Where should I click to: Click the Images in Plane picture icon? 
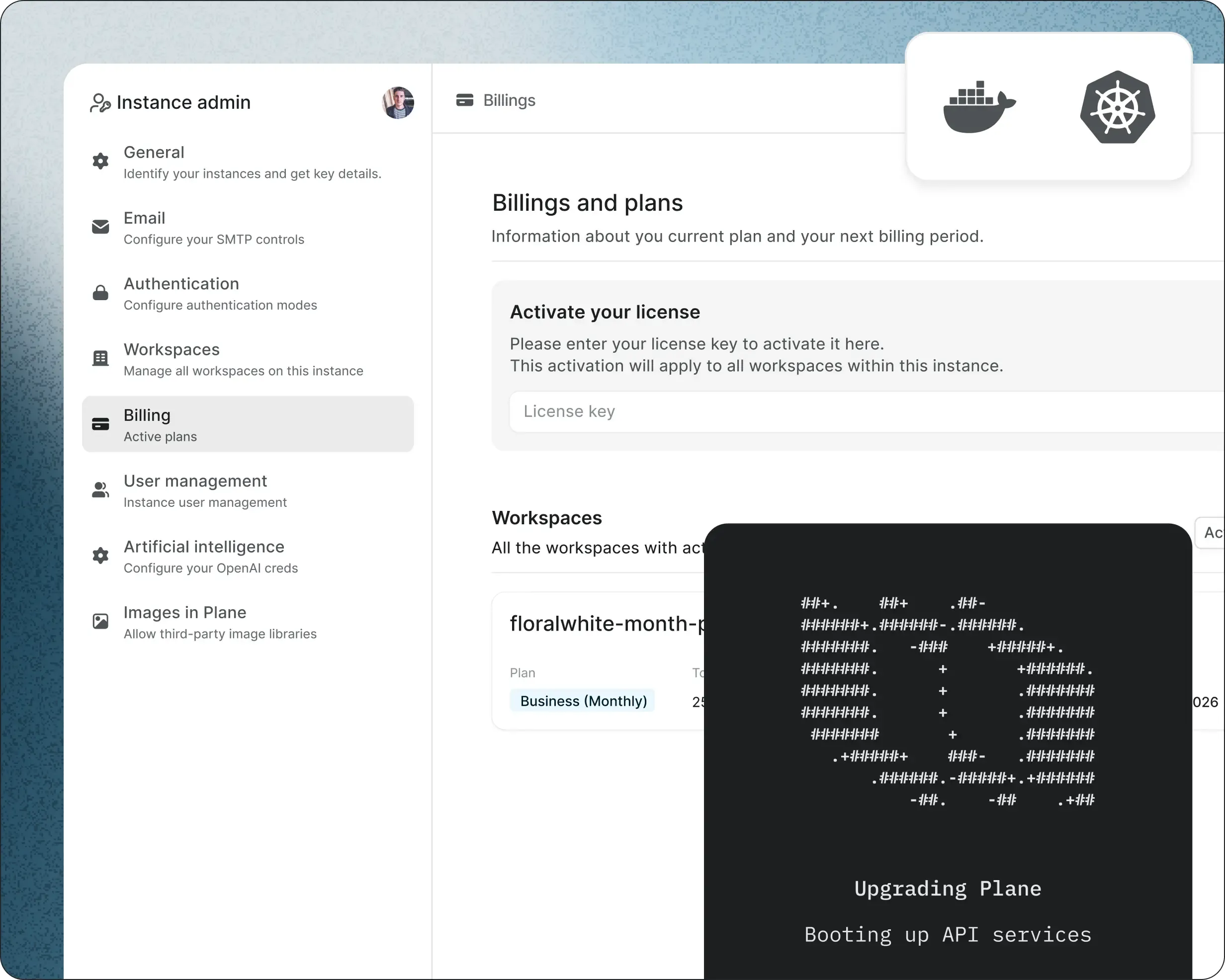point(100,622)
